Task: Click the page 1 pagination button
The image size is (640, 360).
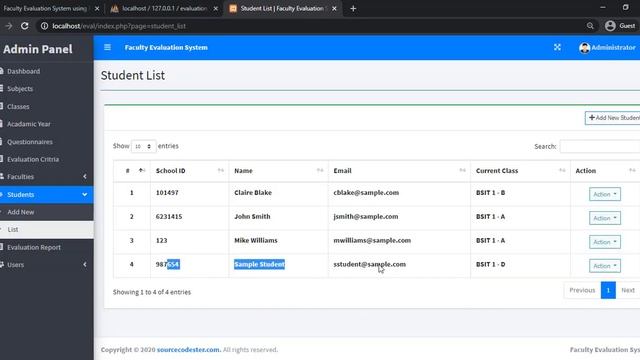Action: pyautogui.click(x=608, y=290)
